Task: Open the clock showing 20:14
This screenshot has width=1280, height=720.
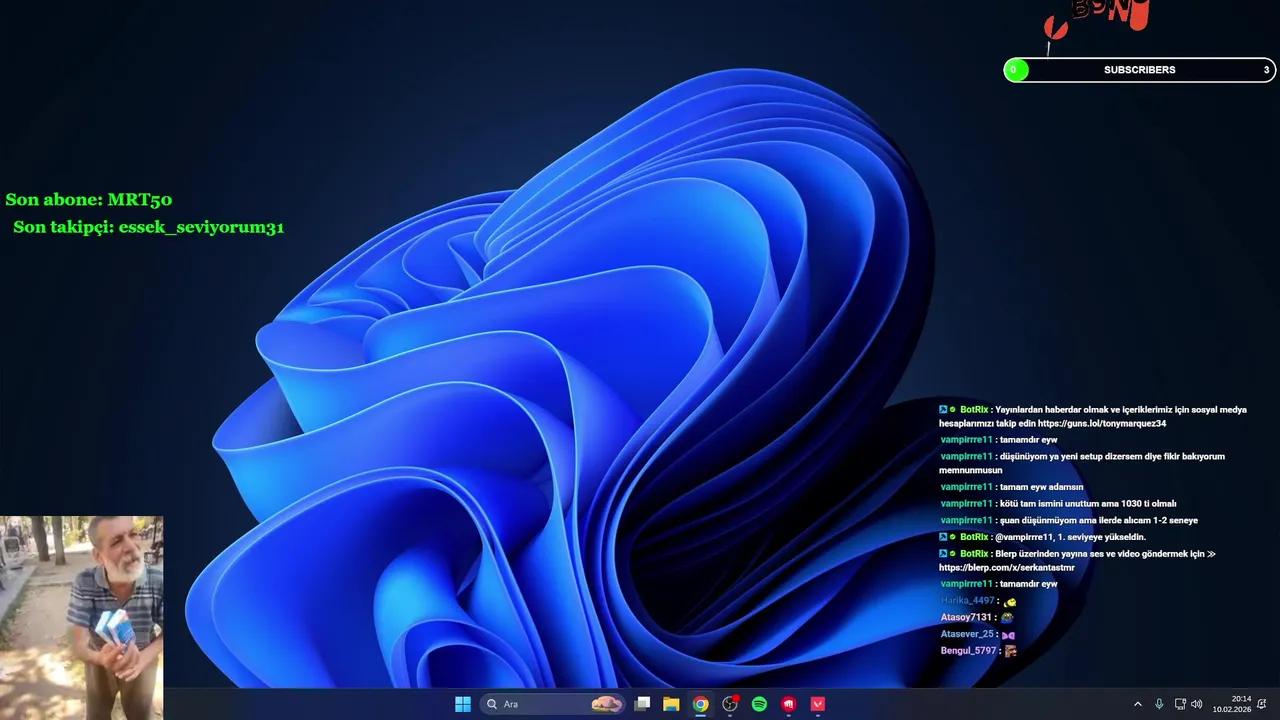Action: tap(1232, 704)
